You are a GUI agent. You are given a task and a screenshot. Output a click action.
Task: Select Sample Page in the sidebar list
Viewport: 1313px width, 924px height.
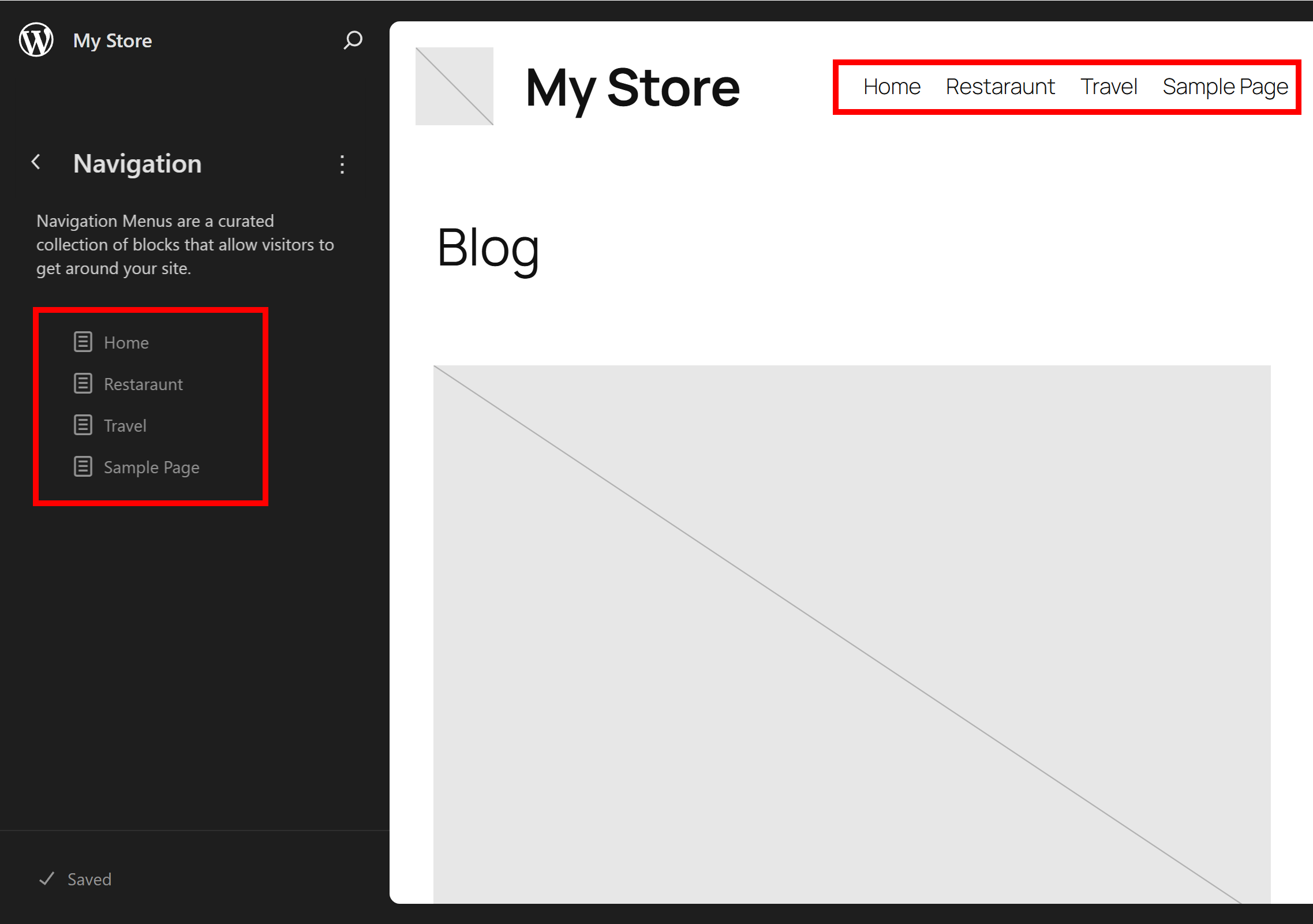click(152, 467)
